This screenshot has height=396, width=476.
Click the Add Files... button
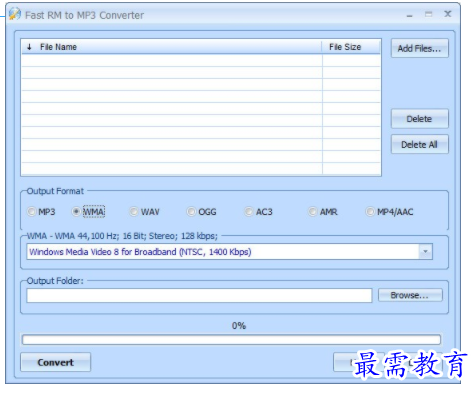click(x=420, y=48)
